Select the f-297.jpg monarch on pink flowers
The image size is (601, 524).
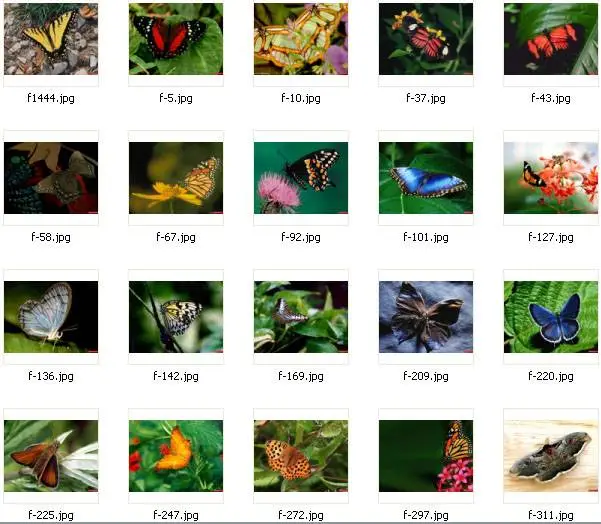click(426, 456)
